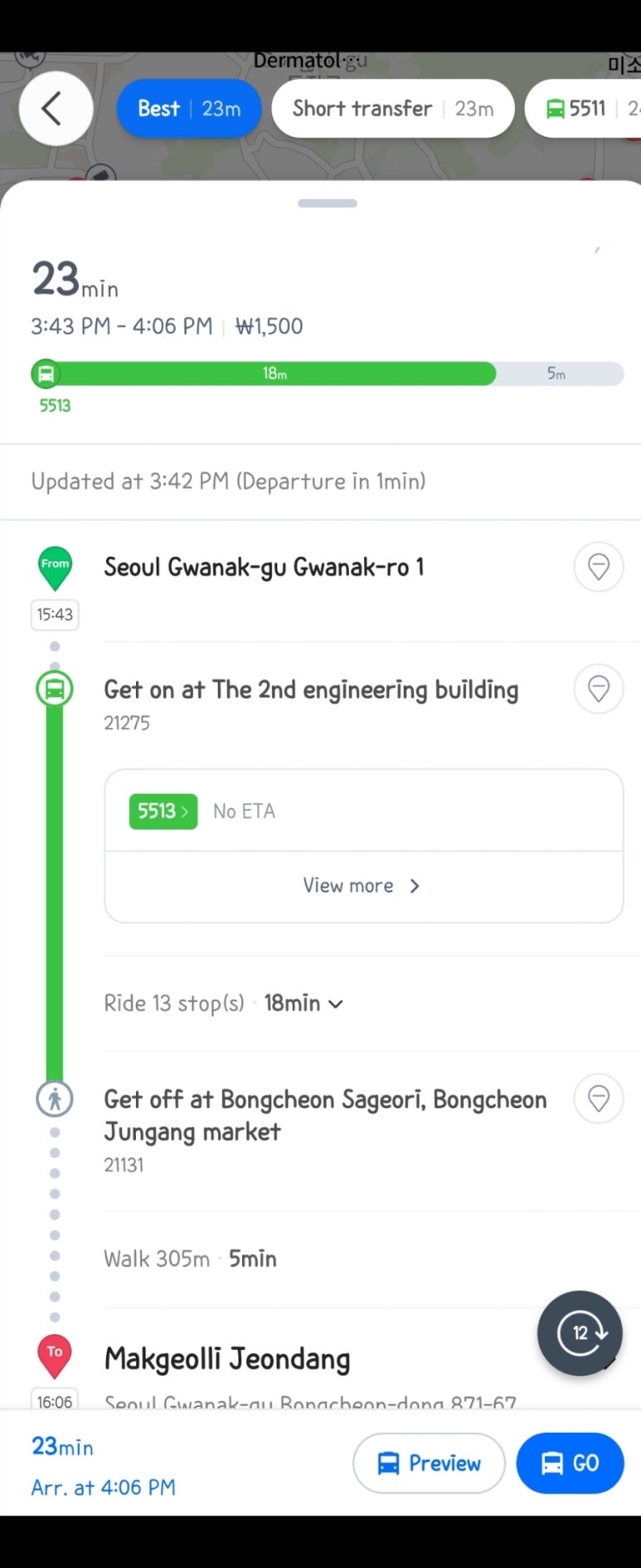
Task: Open the 5513 bus badge details
Action: (163, 811)
